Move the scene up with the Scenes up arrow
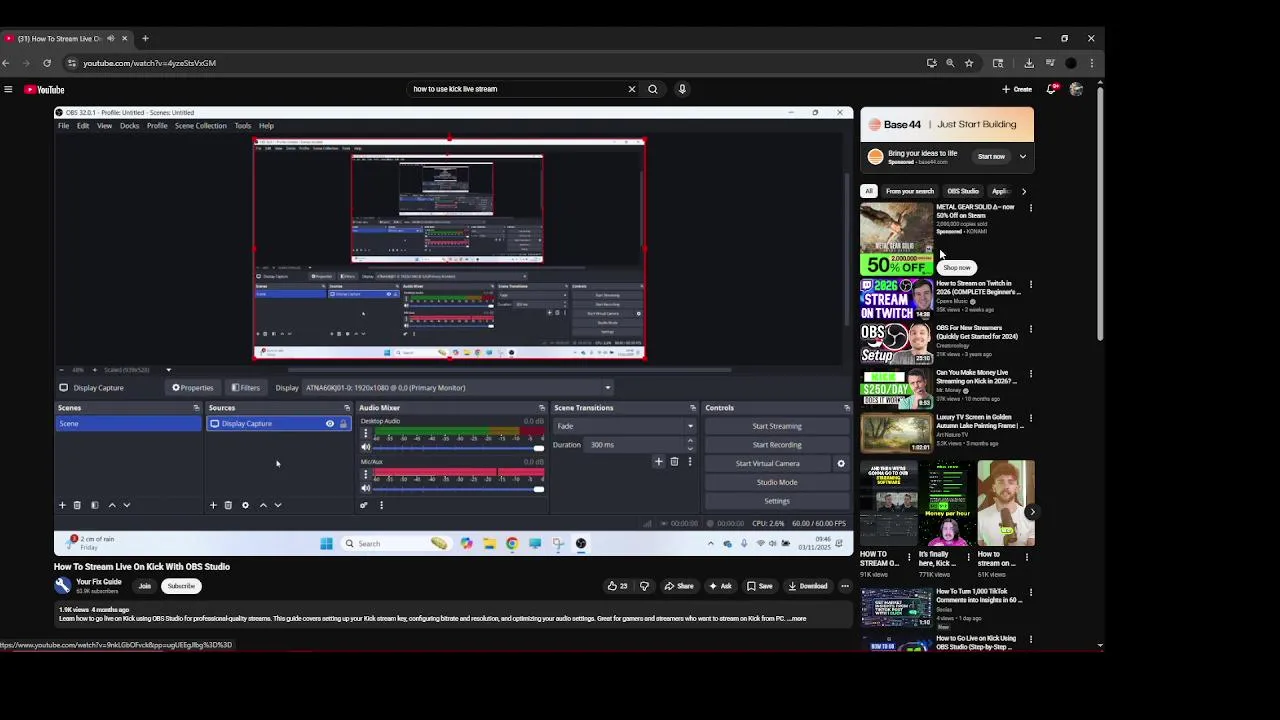Screen dimensions: 1280x720 (x=112, y=505)
